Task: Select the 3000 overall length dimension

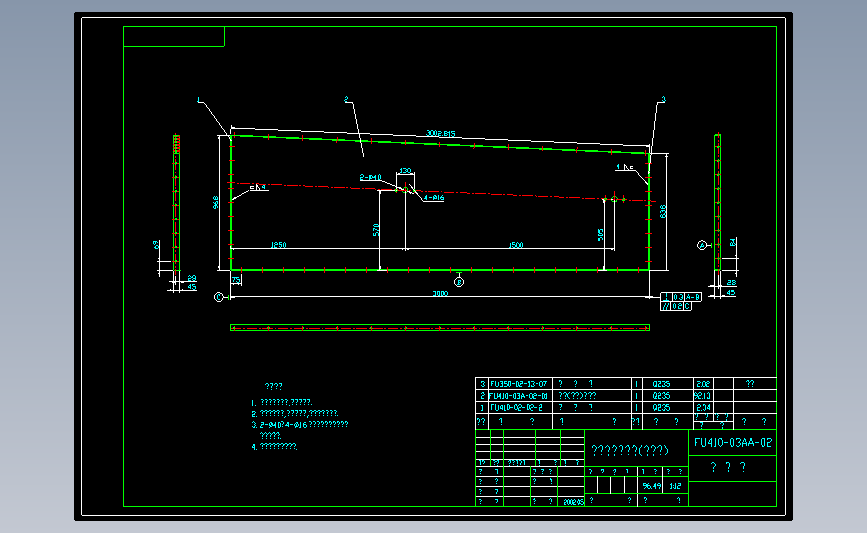Action: click(x=440, y=293)
